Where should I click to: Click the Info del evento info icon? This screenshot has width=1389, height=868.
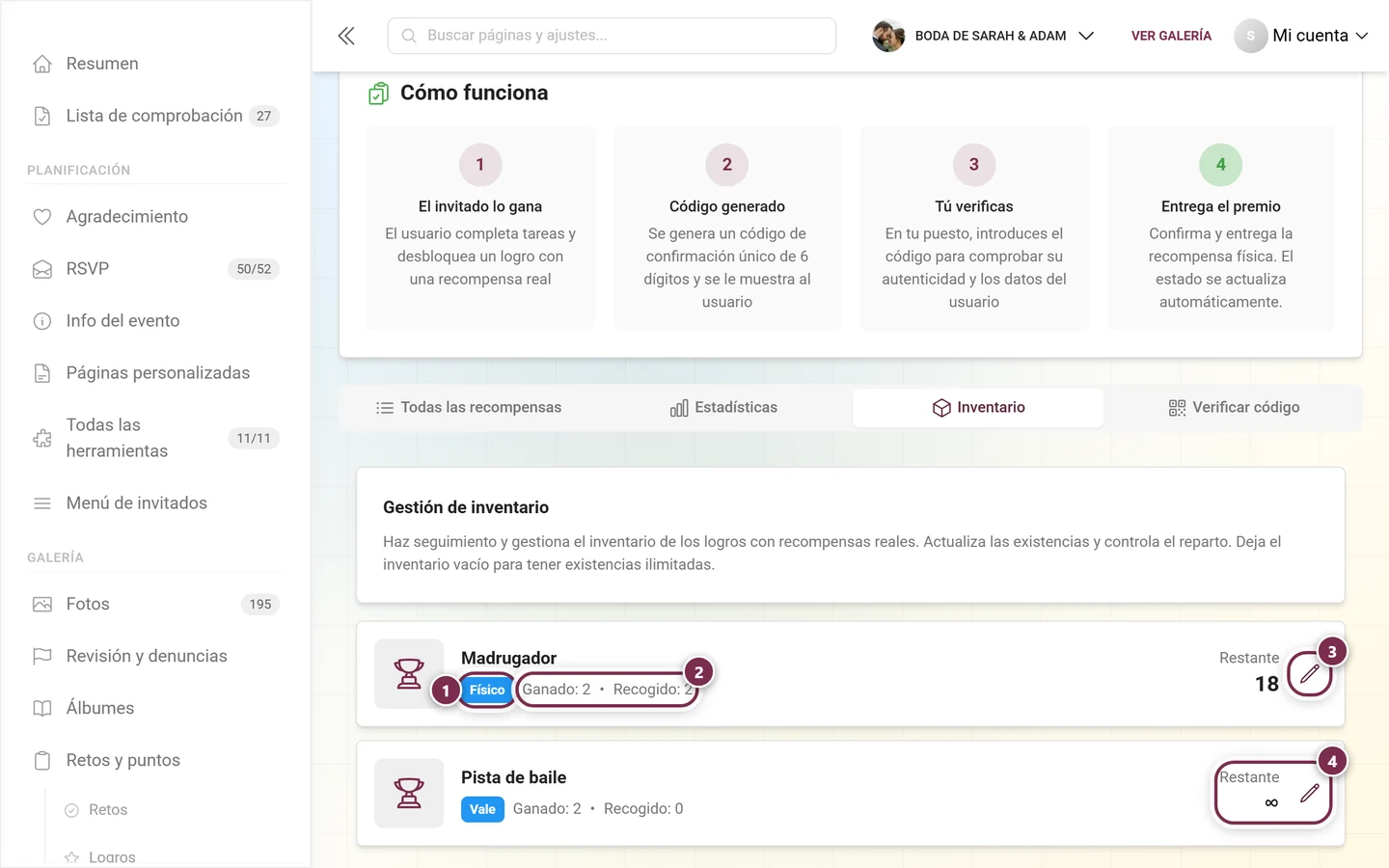click(42, 321)
